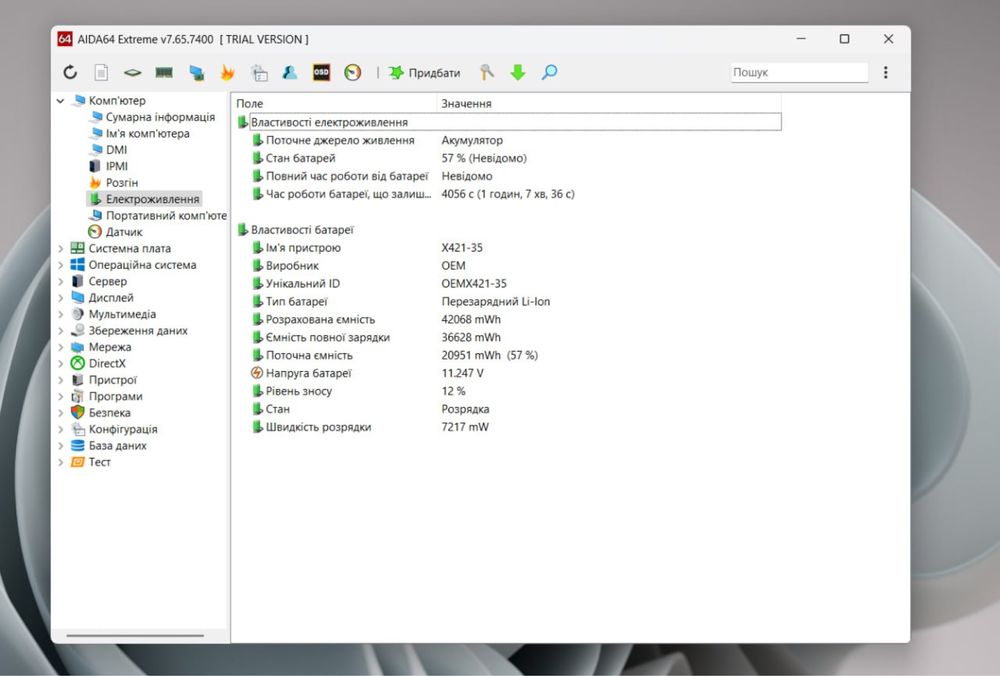Expand the Пристрої tree node

point(61,380)
